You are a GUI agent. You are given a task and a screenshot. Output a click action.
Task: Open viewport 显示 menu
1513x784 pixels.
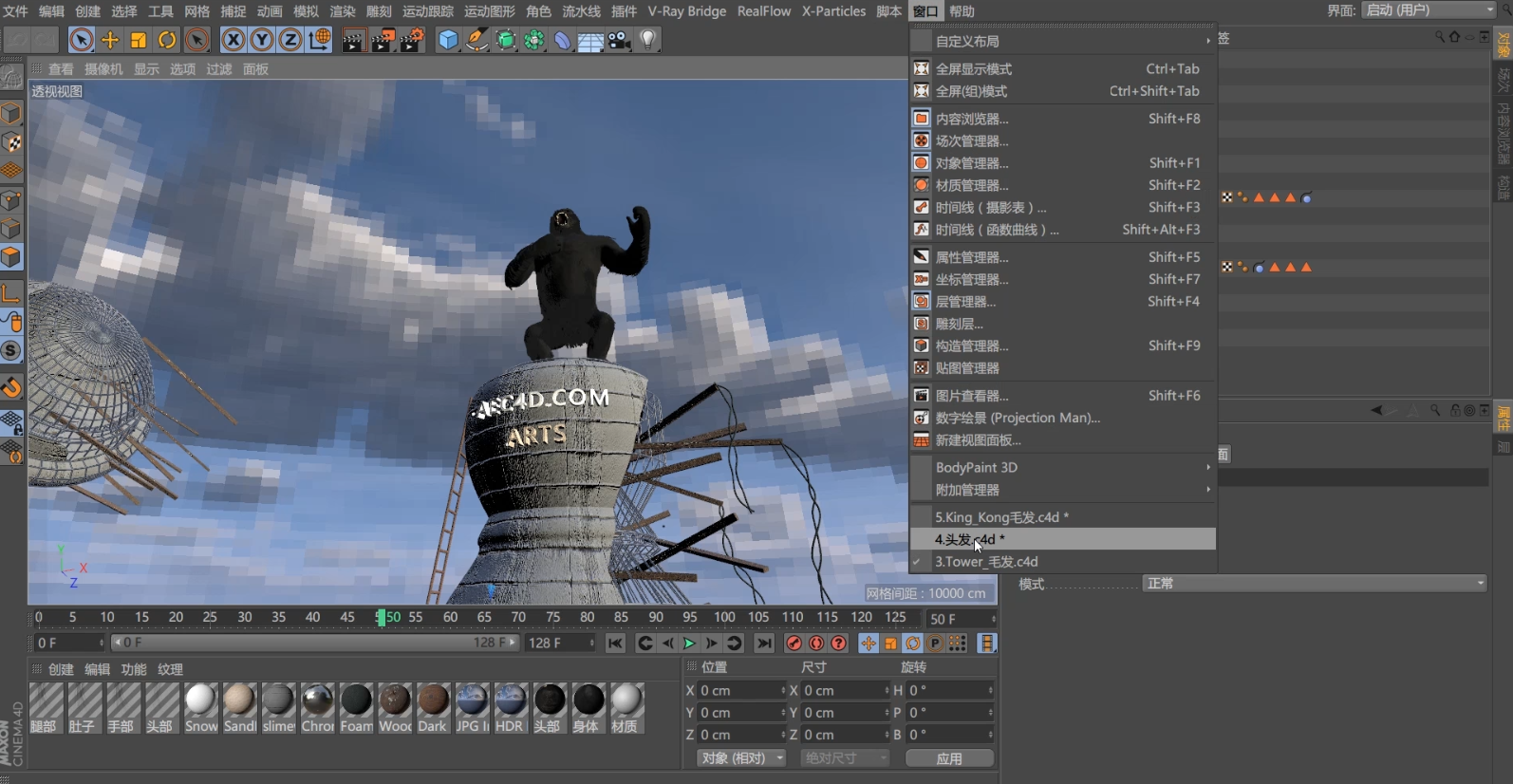[x=146, y=69]
